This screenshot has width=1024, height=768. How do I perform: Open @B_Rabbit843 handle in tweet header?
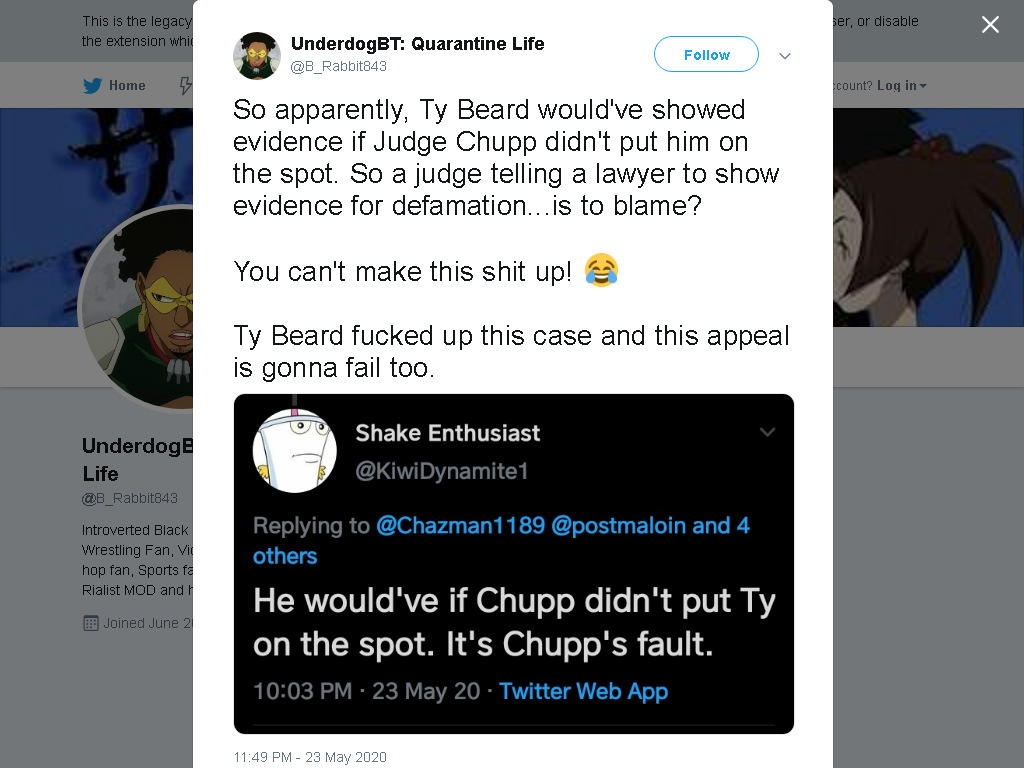click(338, 66)
